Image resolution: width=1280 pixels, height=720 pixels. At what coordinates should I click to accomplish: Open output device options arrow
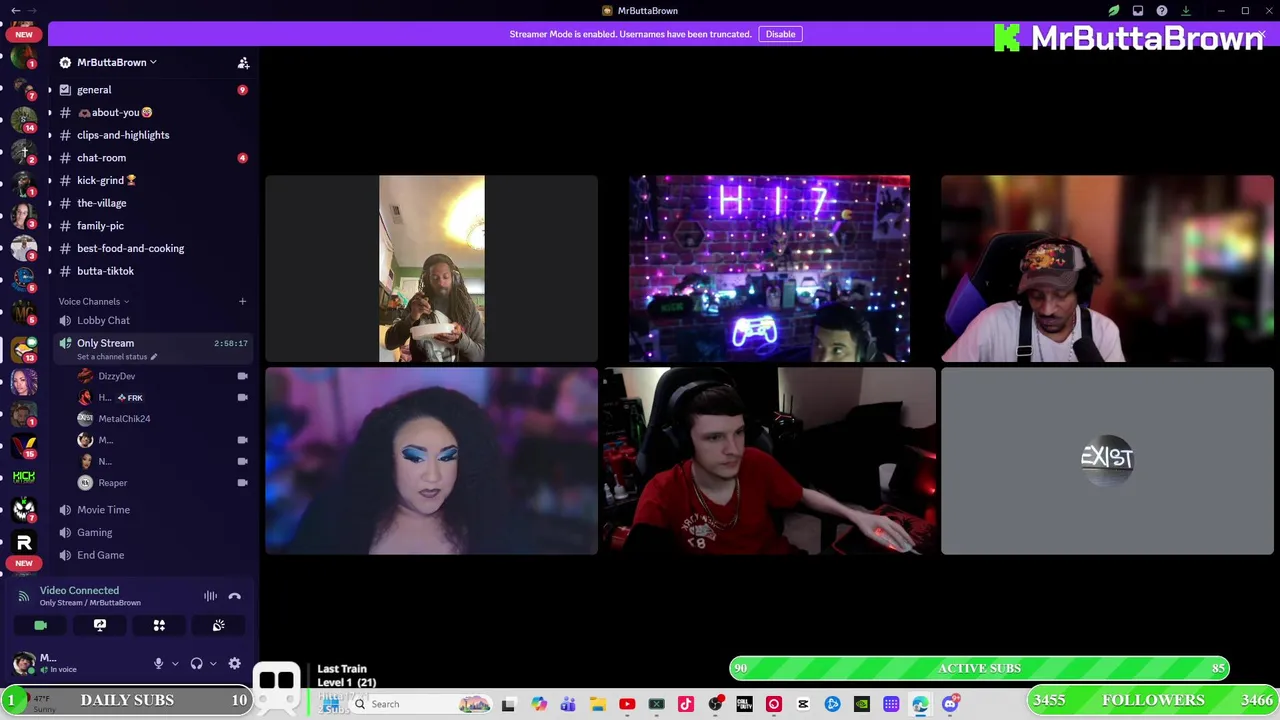pos(213,663)
